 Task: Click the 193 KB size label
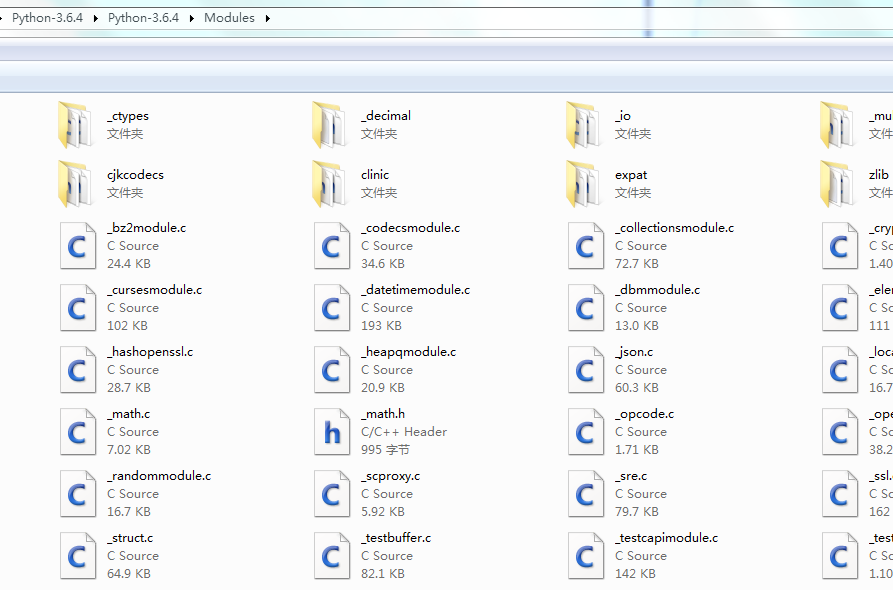[x=381, y=326]
